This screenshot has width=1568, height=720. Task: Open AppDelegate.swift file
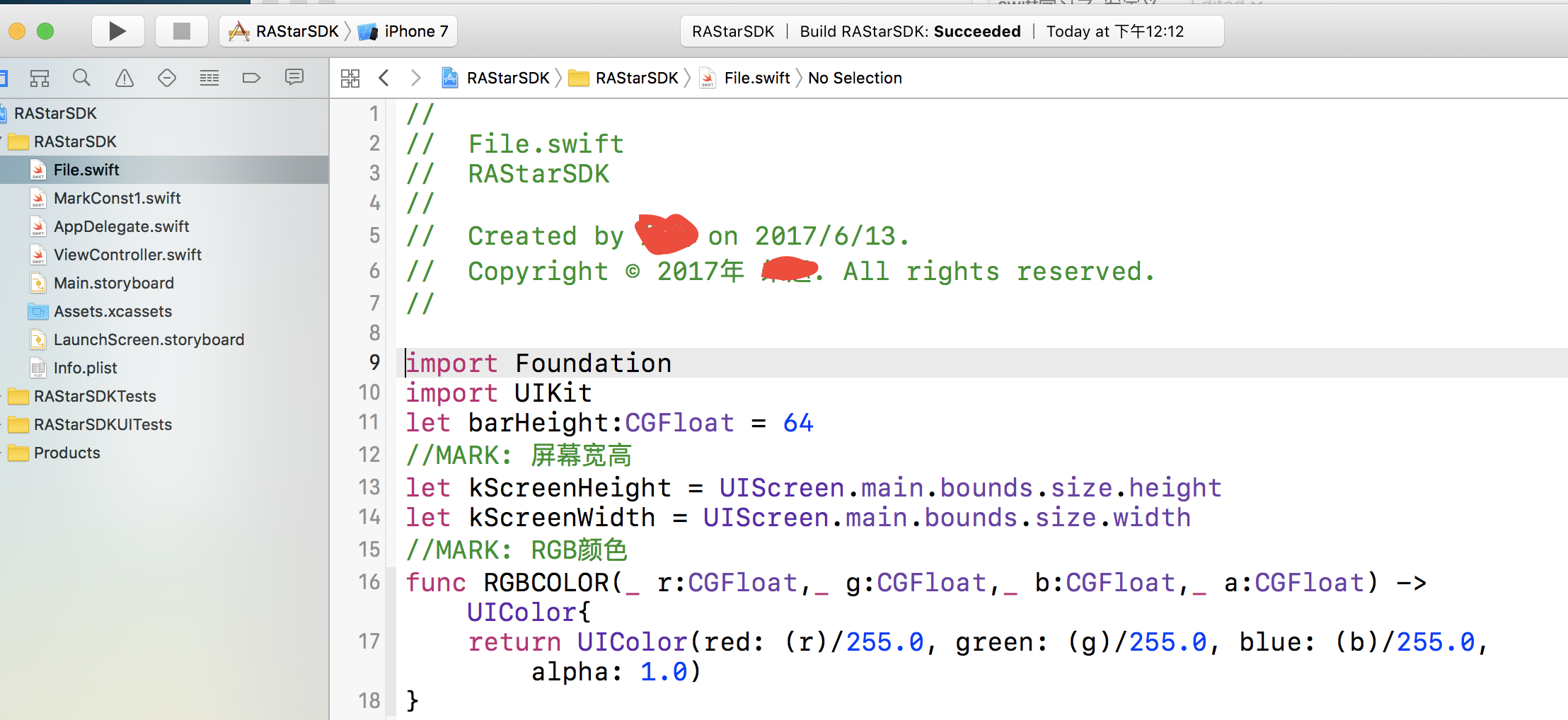coord(121,226)
